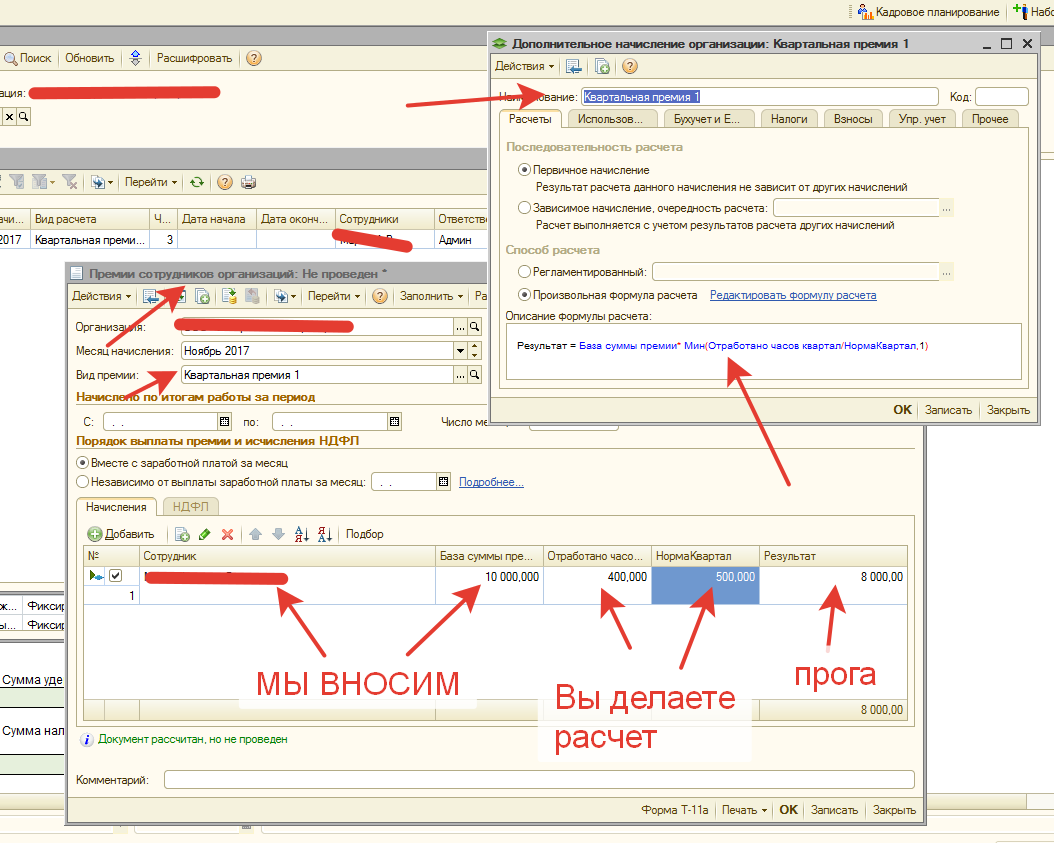Click the red X delete row icon
Screen dimensions: 1054x843
pyautogui.click(x=228, y=534)
